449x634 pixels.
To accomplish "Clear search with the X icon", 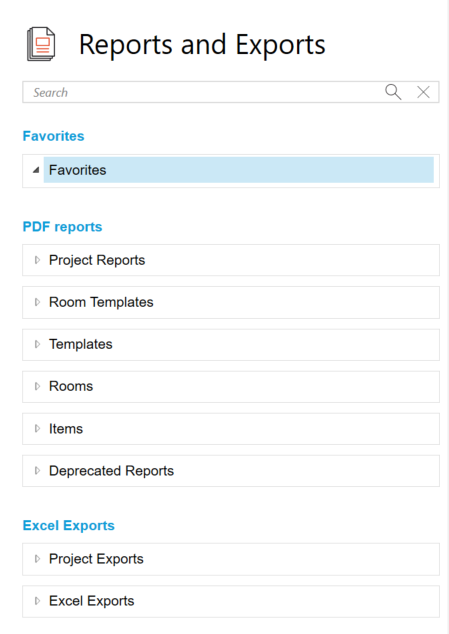I will (423, 92).
